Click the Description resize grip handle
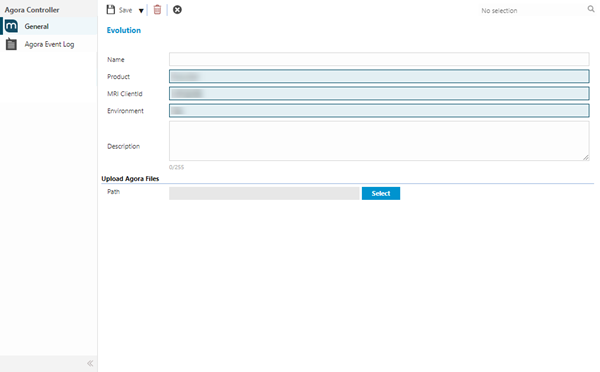Screen dimensions: 600x372 point(586,157)
